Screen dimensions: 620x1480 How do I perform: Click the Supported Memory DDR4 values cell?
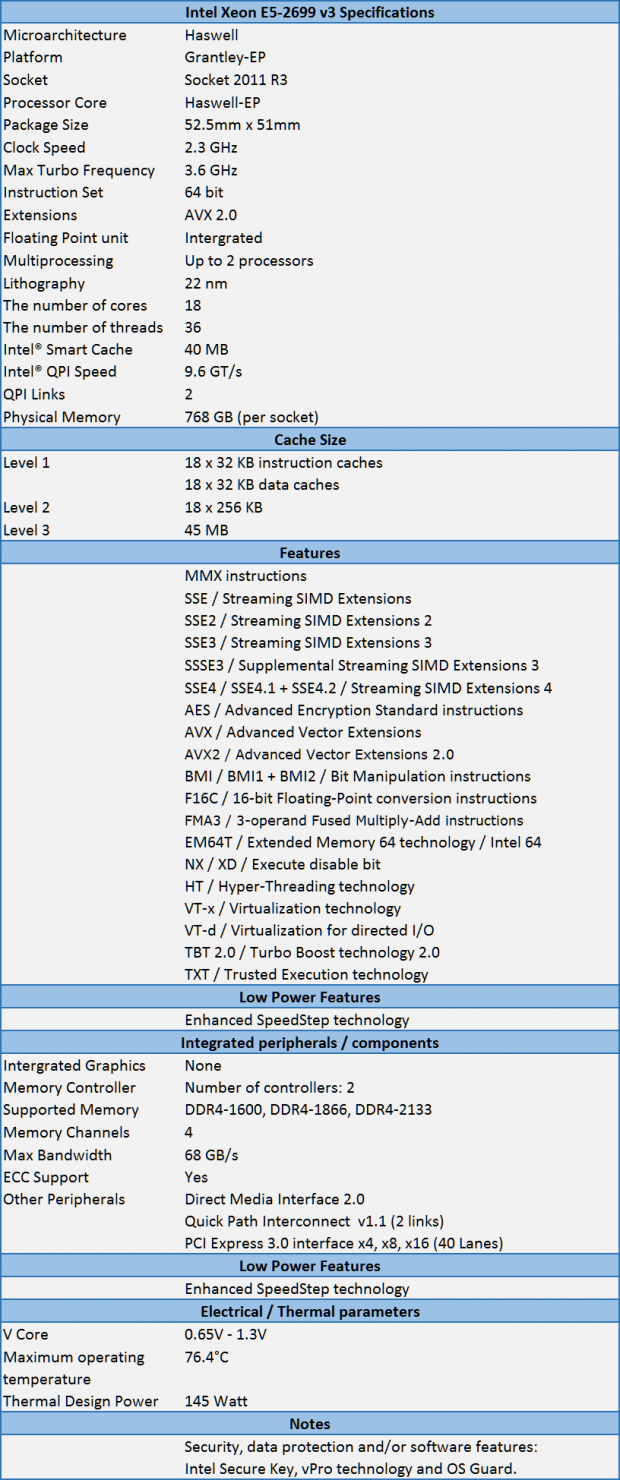click(308, 1110)
